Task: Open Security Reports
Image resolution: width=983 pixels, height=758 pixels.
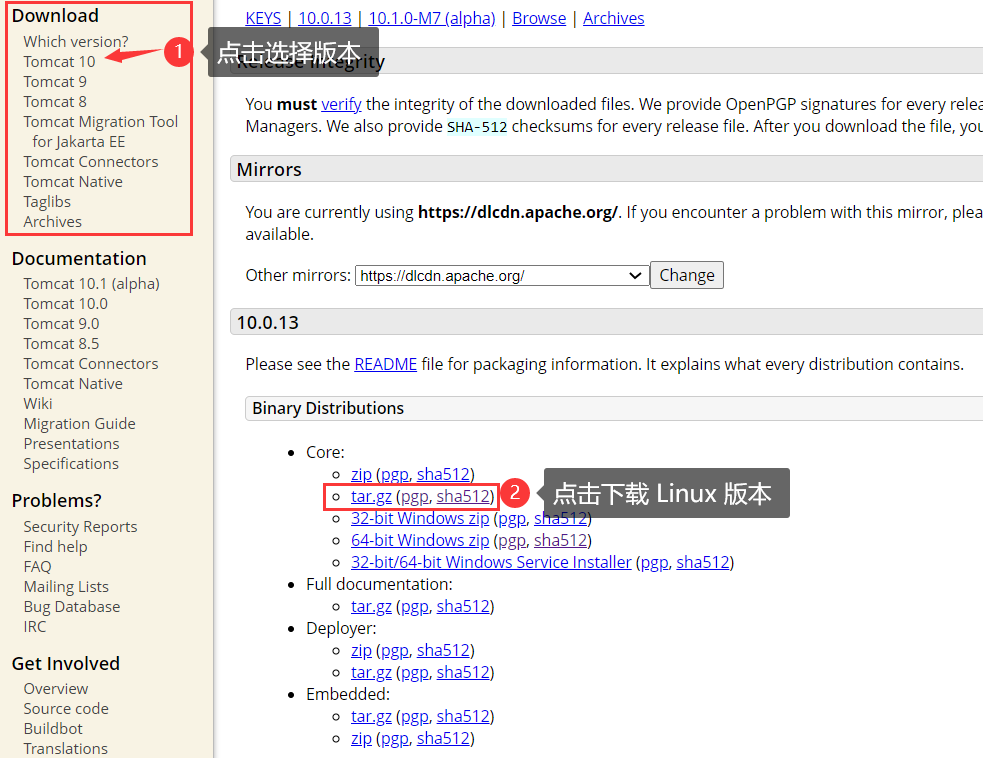Action: click(80, 527)
